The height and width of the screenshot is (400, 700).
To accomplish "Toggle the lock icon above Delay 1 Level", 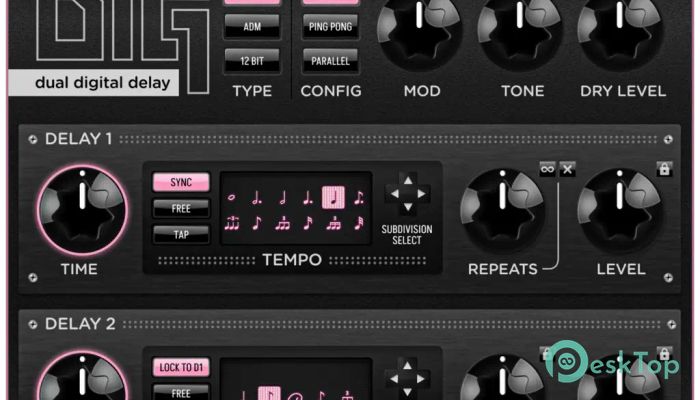I will tap(664, 169).
